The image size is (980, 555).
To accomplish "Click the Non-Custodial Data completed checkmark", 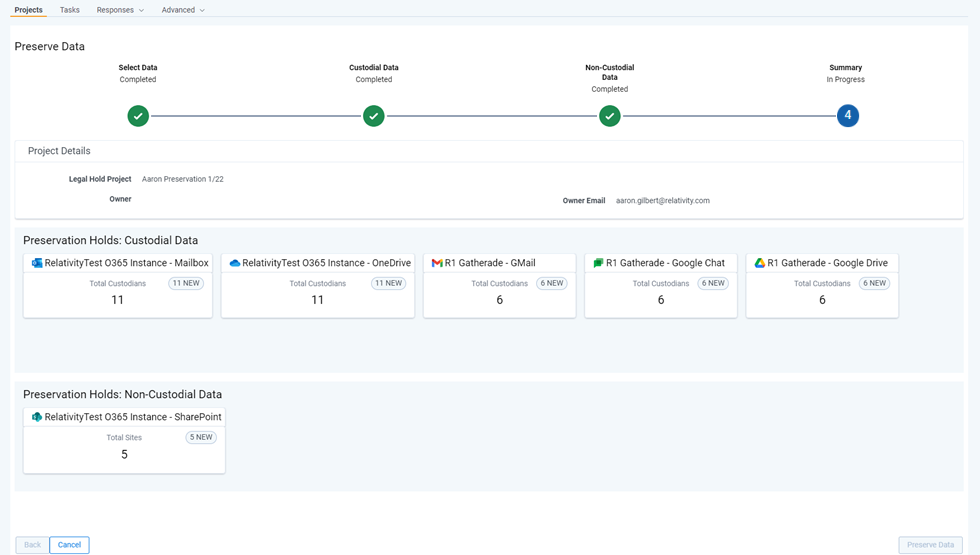I will (x=609, y=116).
